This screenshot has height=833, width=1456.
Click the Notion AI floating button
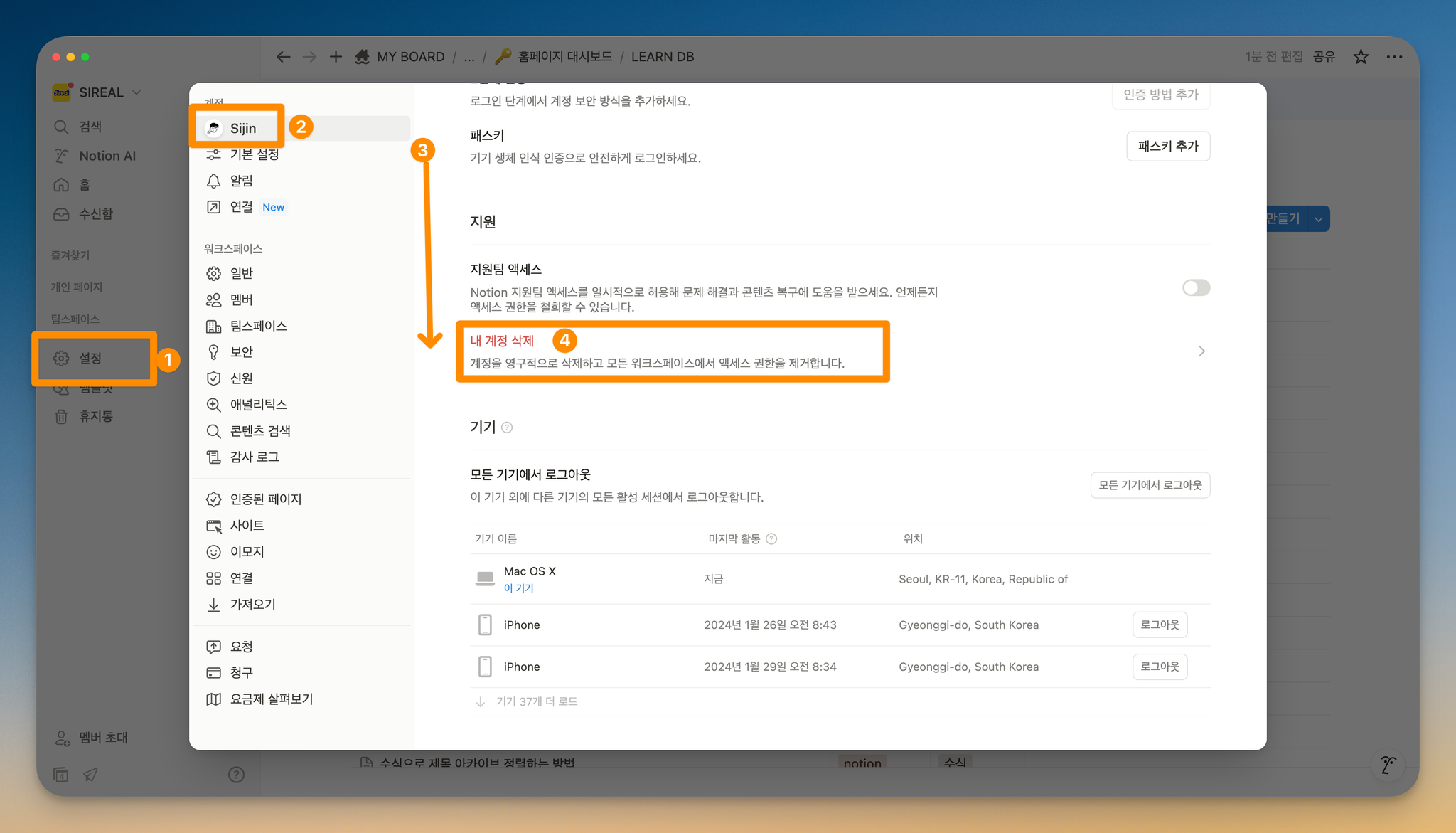coord(1388,765)
